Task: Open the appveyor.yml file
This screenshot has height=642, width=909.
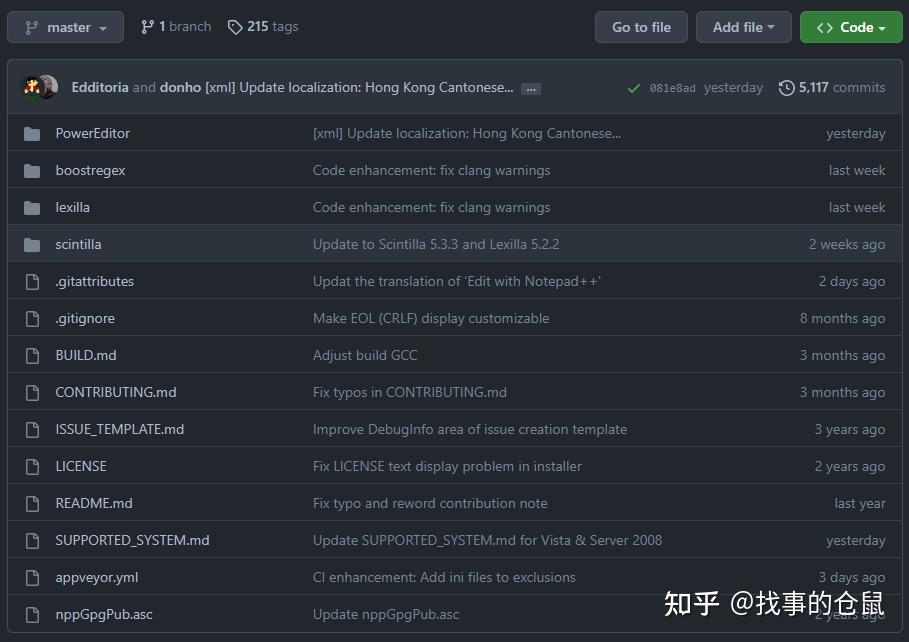Action: [97, 578]
